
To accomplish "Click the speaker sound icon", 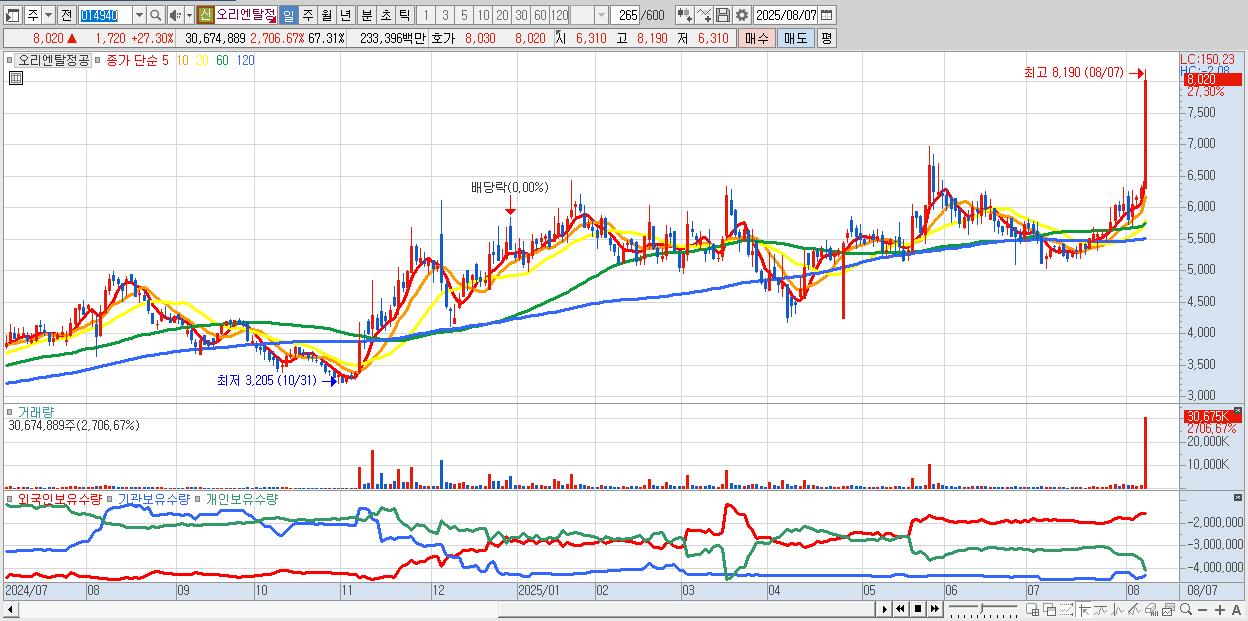I will [x=174, y=16].
